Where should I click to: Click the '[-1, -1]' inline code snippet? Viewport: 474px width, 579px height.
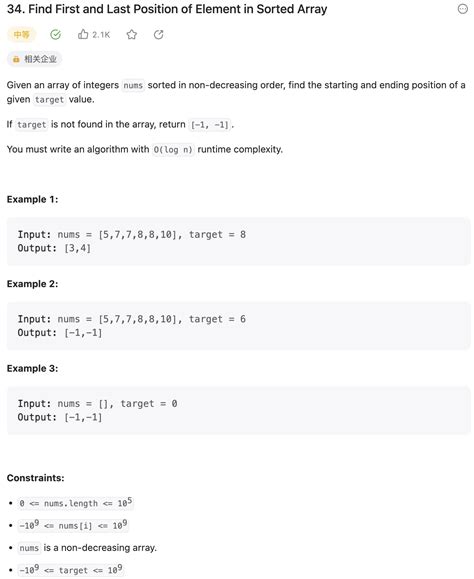[210, 125]
